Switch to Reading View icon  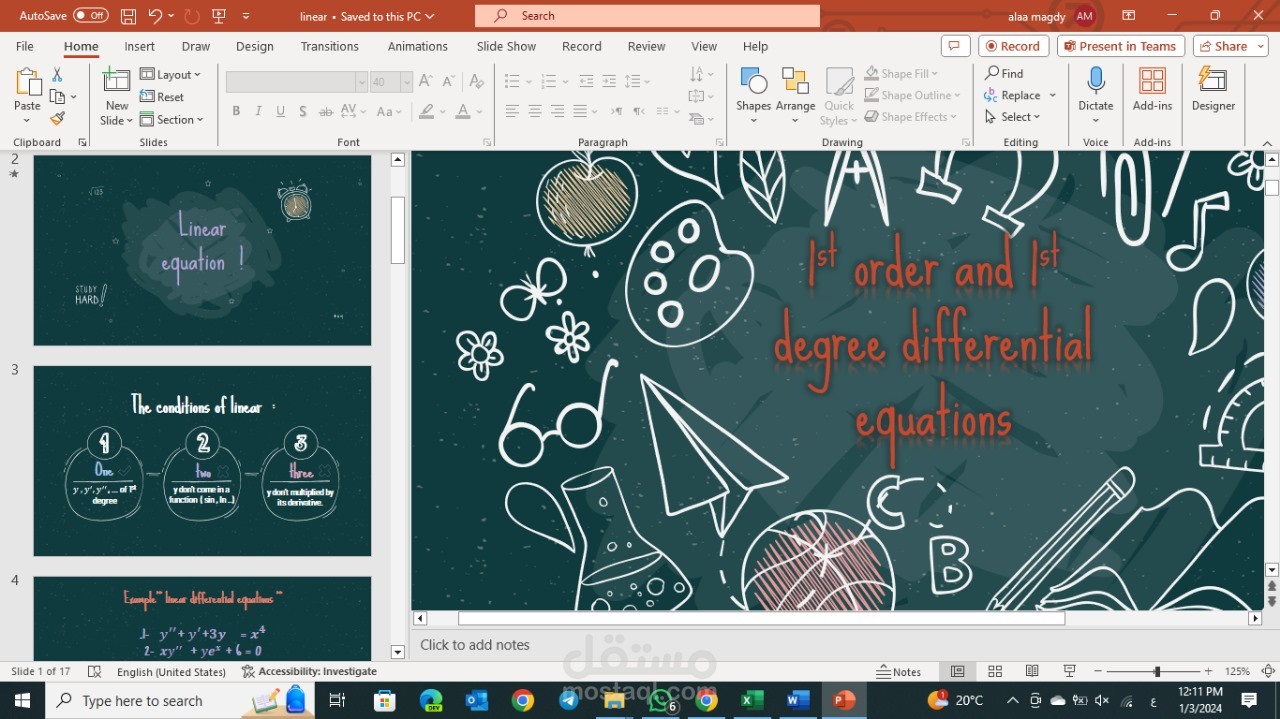pos(1032,671)
